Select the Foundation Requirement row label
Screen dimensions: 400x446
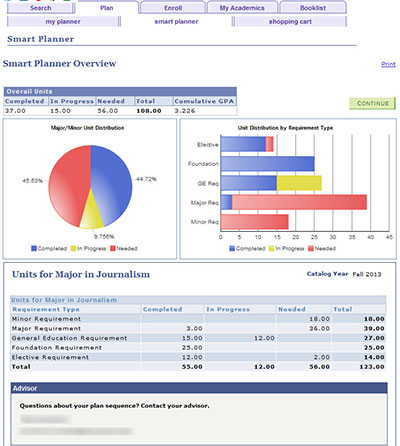click(x=57, y=348)
